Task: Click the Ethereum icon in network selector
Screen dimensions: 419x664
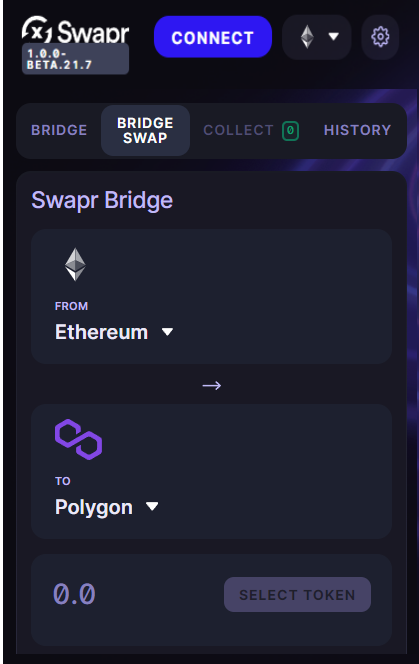Action: tap(307, 37)
